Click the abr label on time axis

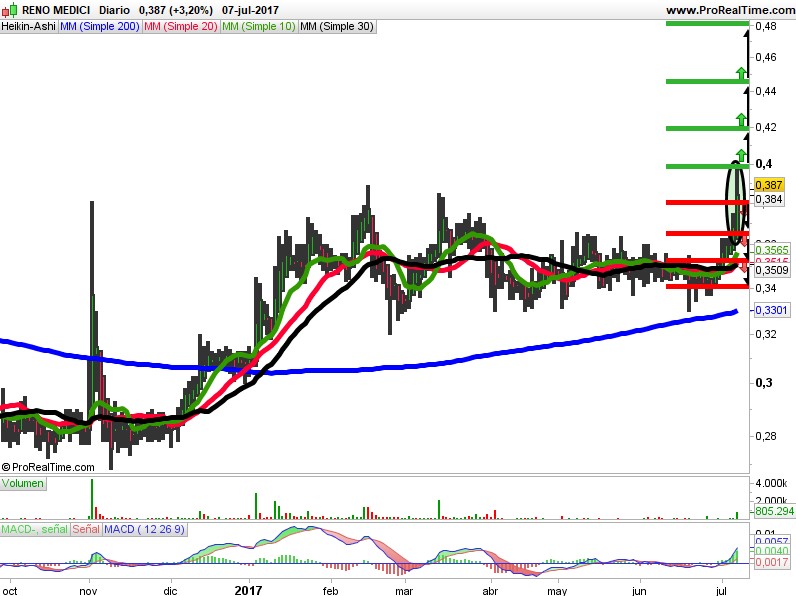(x=490, y=591)
